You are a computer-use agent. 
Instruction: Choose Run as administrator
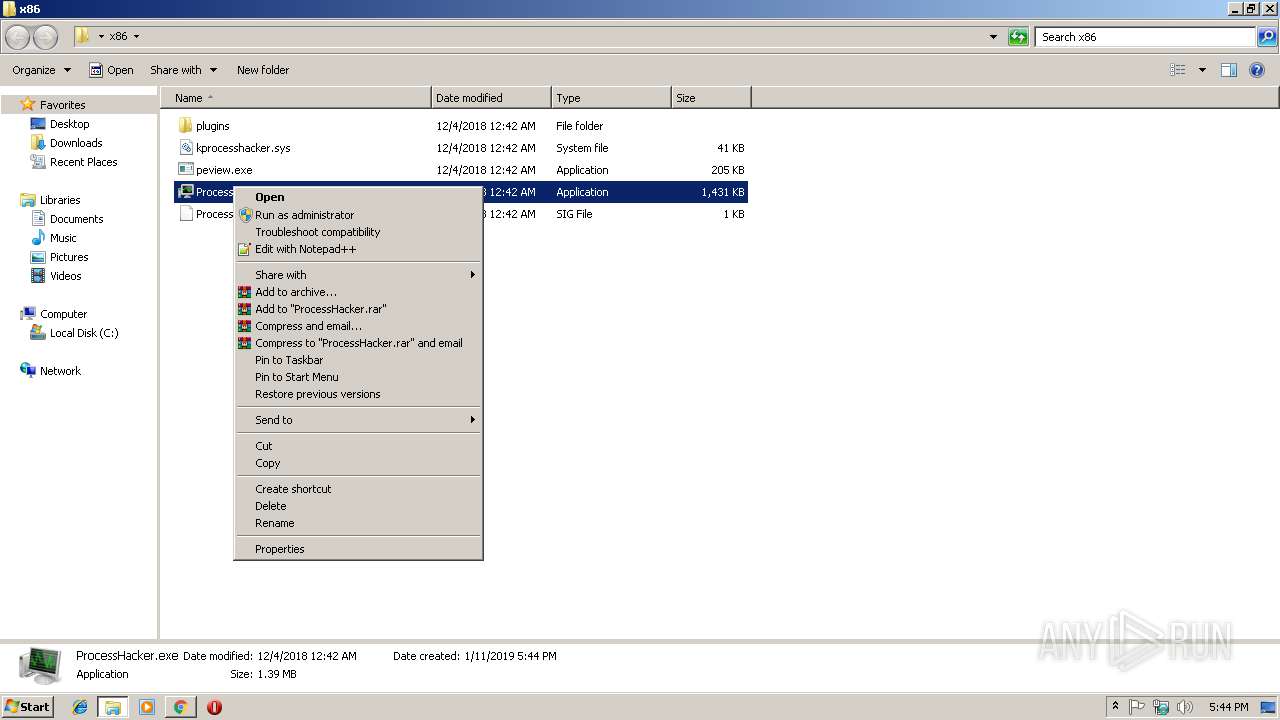(x=358, y=215)
